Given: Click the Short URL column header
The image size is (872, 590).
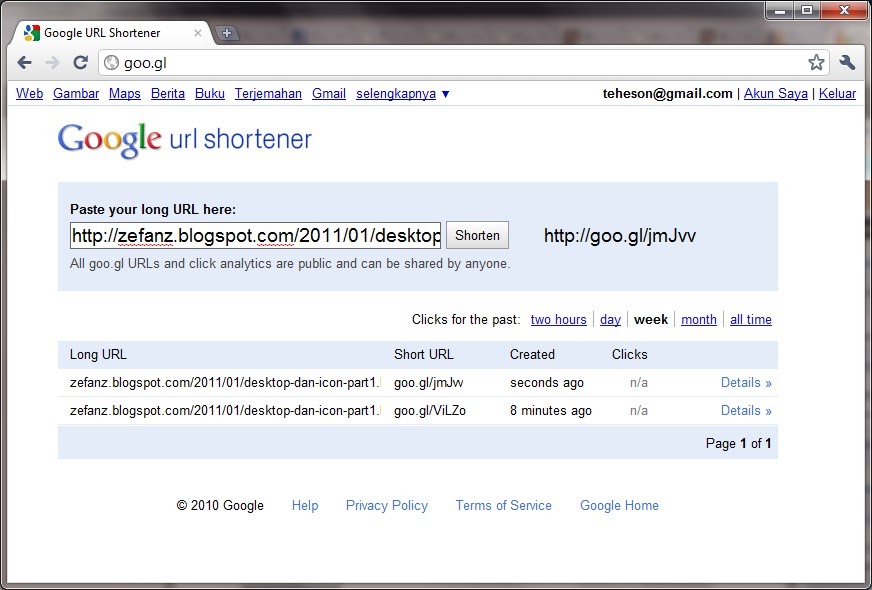Looking at the screenshot, I should [x=424, y=354].
